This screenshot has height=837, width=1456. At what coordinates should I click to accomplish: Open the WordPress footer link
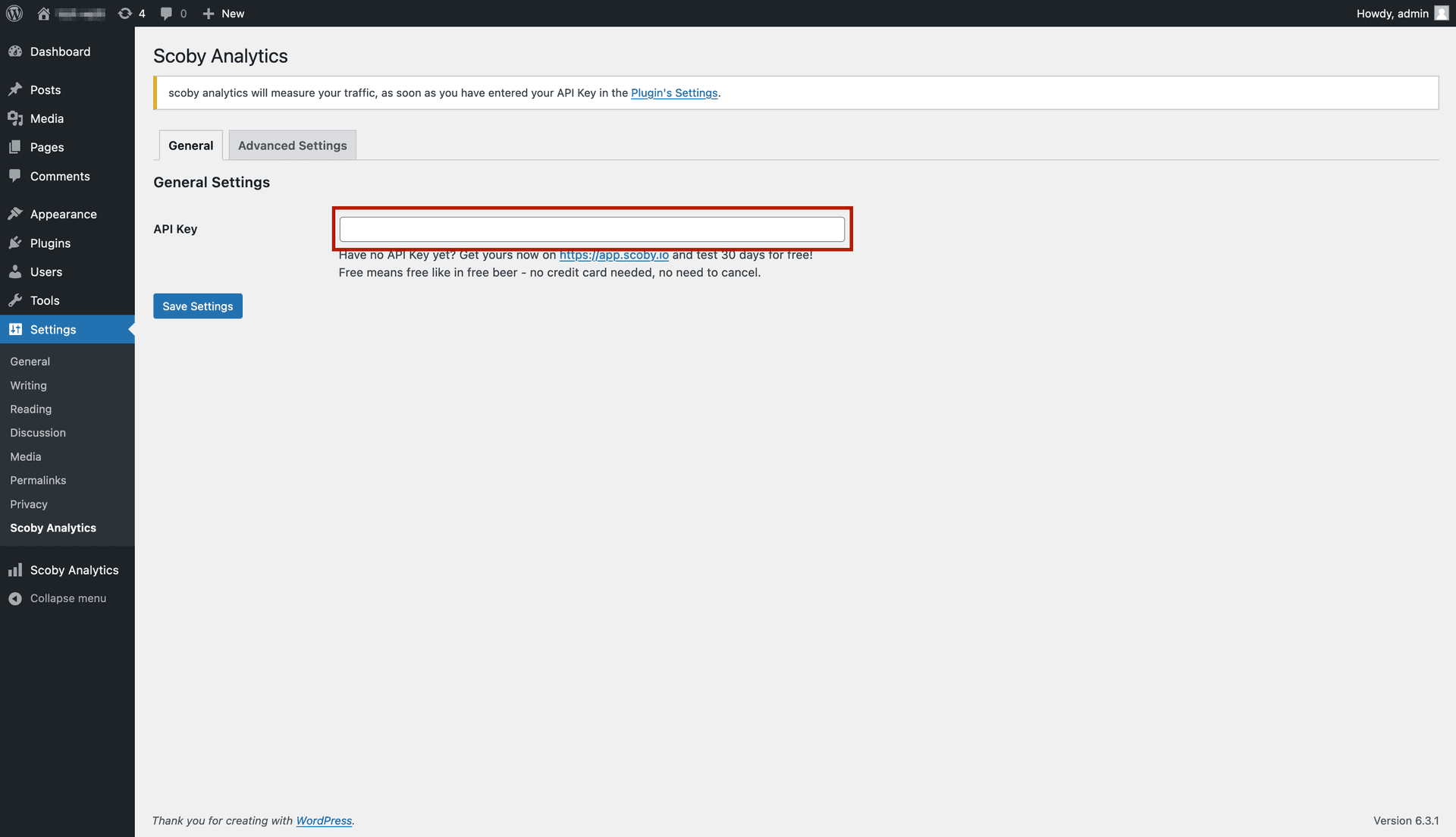[x=324, y=821]
